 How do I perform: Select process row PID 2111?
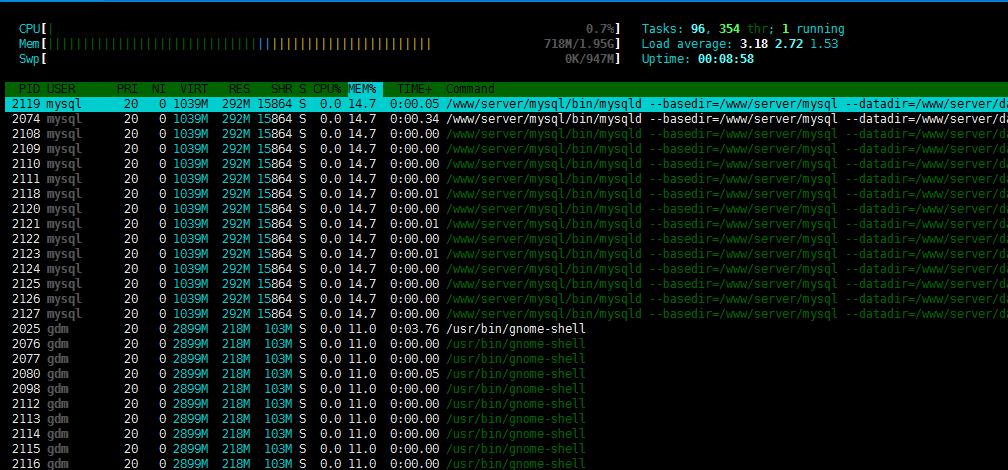pyautogui.click(x=506, y=179)
